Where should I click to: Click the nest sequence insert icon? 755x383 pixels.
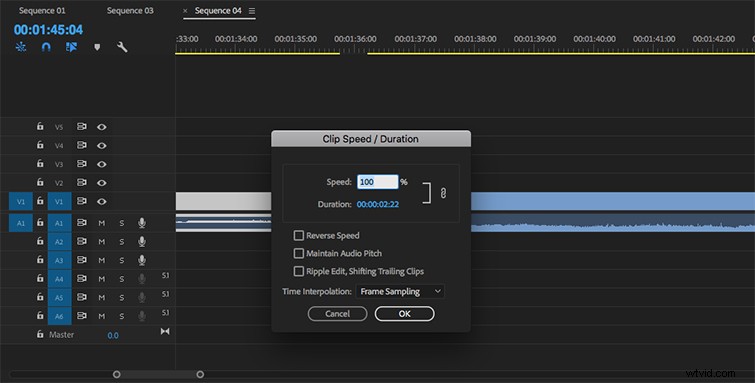click(21, 47)
